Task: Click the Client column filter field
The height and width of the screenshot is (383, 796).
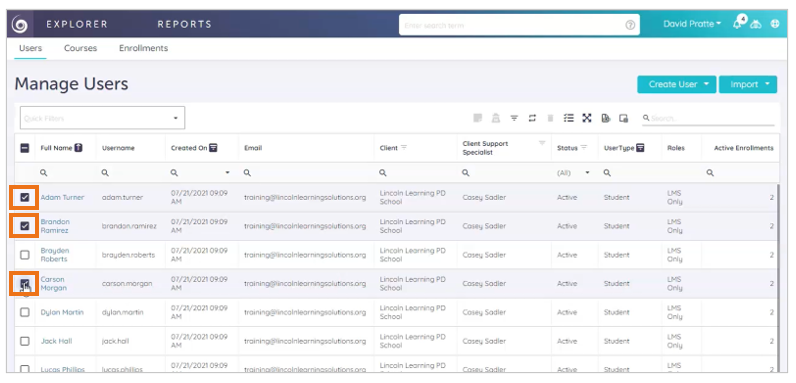Action: click(x=416, y=173)
